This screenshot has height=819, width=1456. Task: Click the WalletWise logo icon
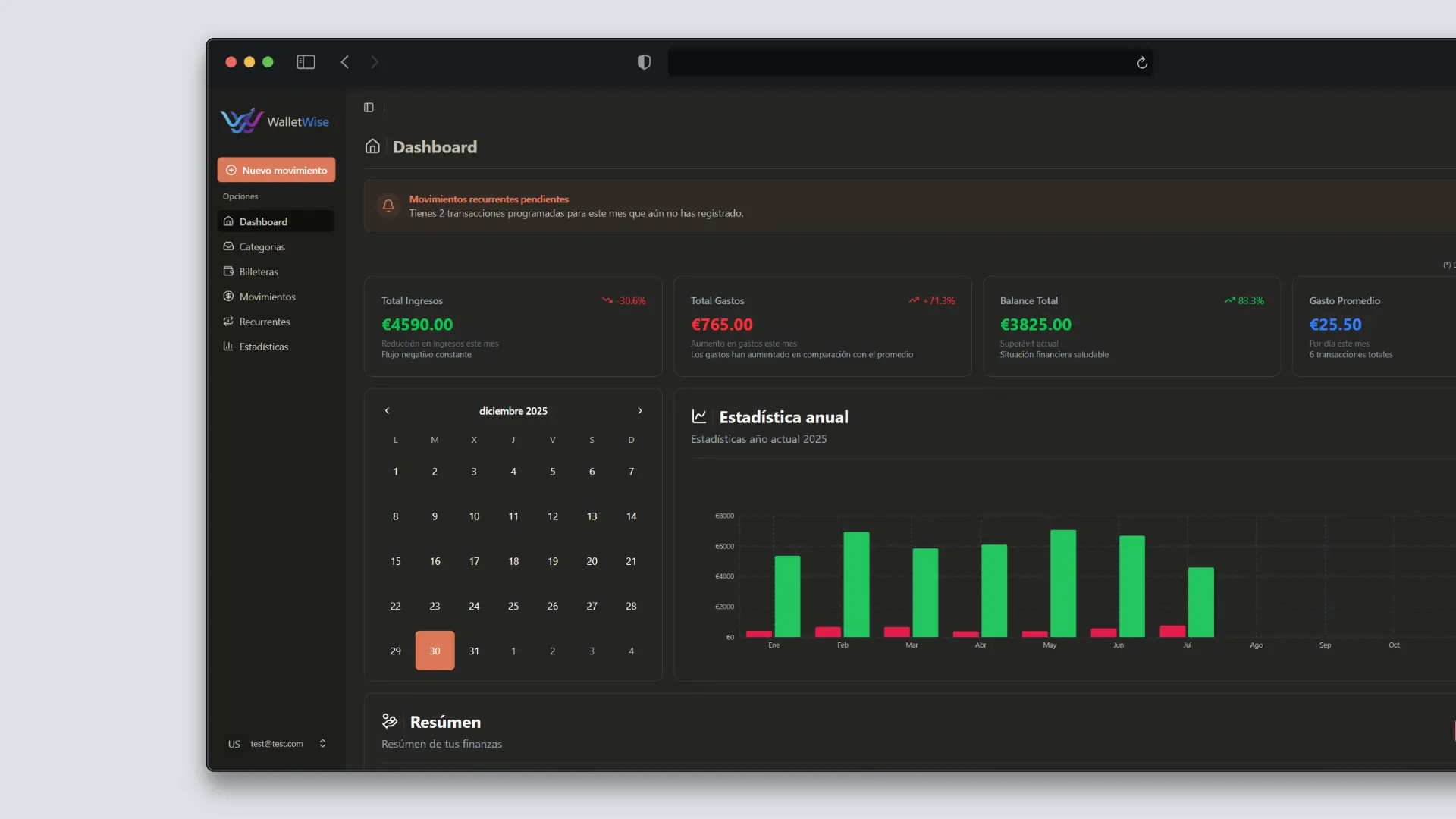[241, 121]
